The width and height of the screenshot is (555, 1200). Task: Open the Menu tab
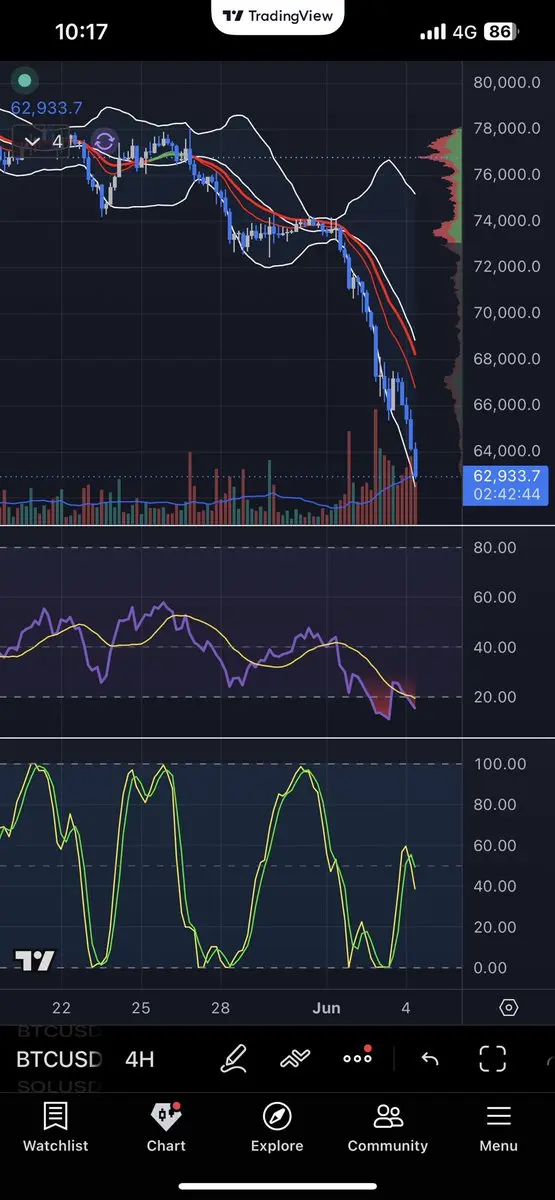(498, 1128)
